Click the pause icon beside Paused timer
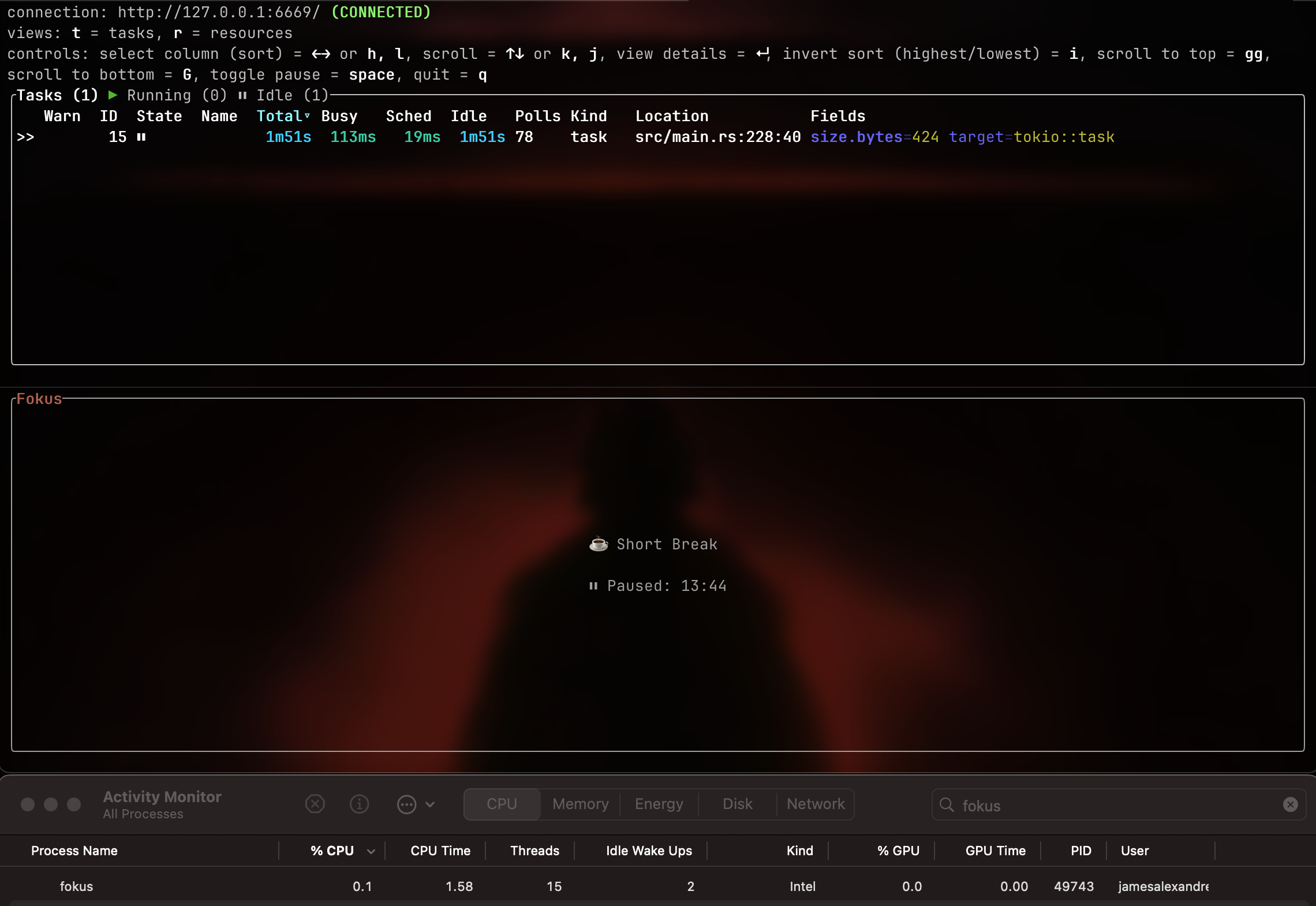Image resolution: width=1316 pixels, height=906 pixels. click(x=593, y=586)
